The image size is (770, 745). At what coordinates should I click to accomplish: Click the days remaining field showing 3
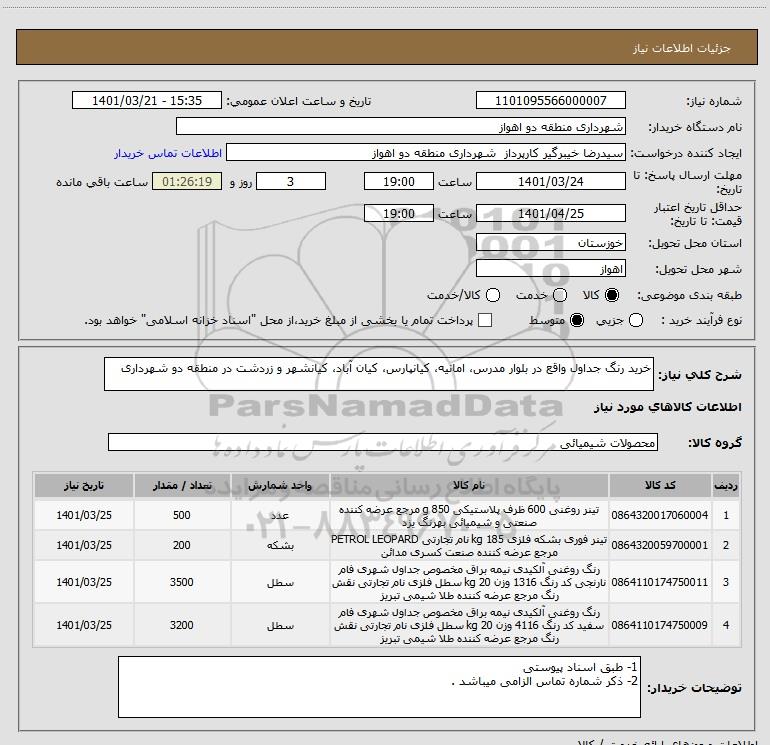291,181
